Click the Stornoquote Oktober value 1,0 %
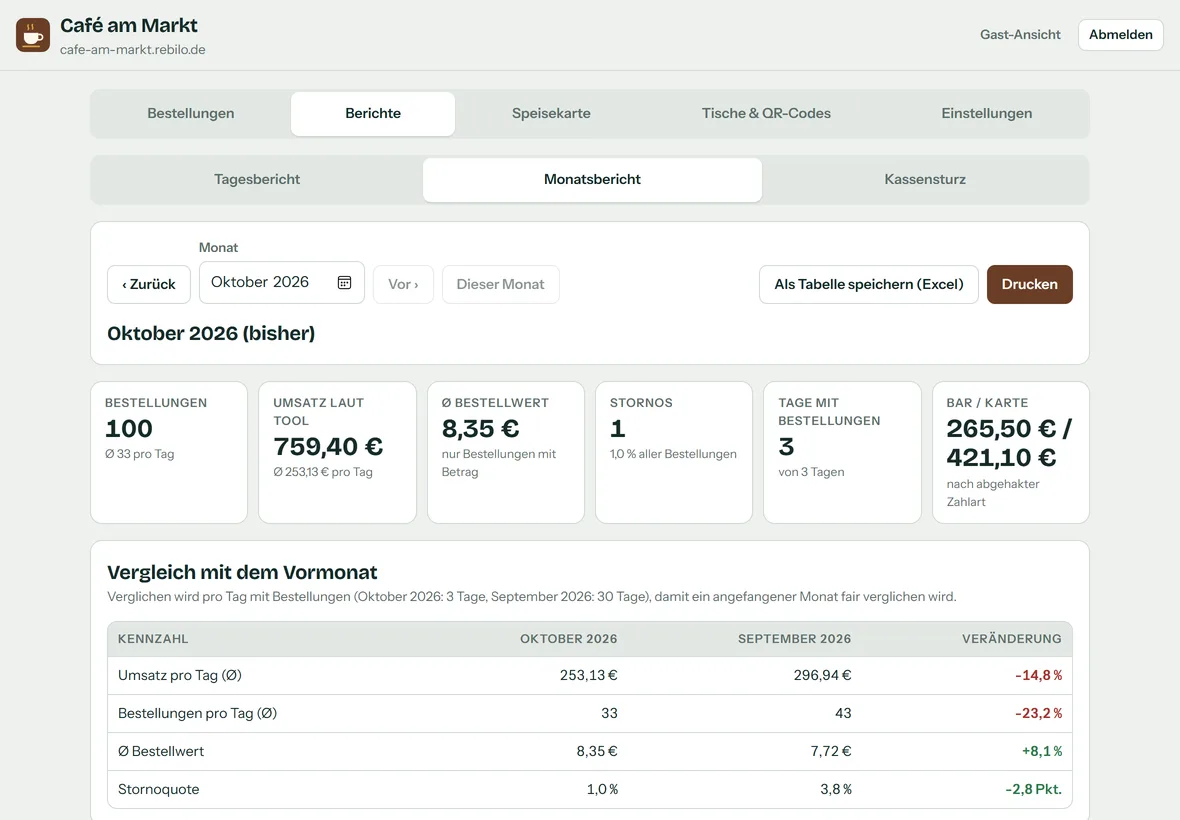The width and height of the screenshot is (1180, 820). click(x=602, y=789)
